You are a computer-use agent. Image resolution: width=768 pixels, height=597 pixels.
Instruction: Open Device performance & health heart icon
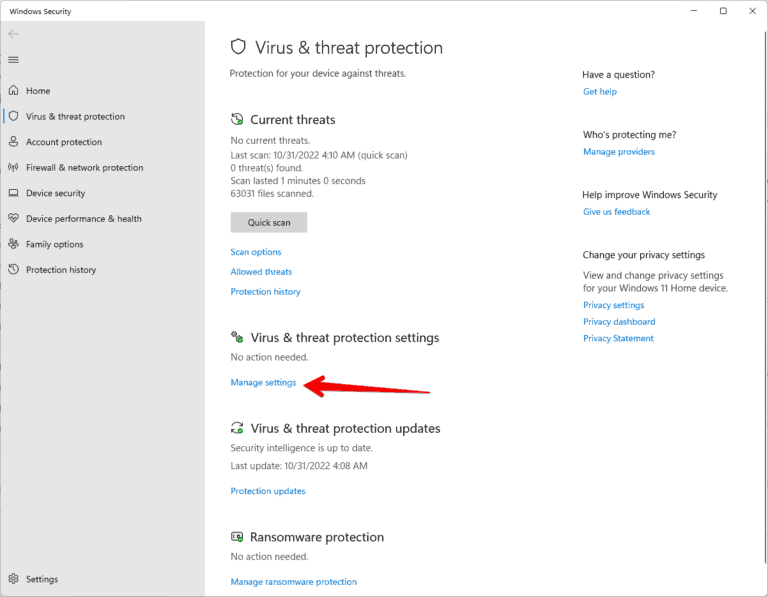[x=14, y=219]
